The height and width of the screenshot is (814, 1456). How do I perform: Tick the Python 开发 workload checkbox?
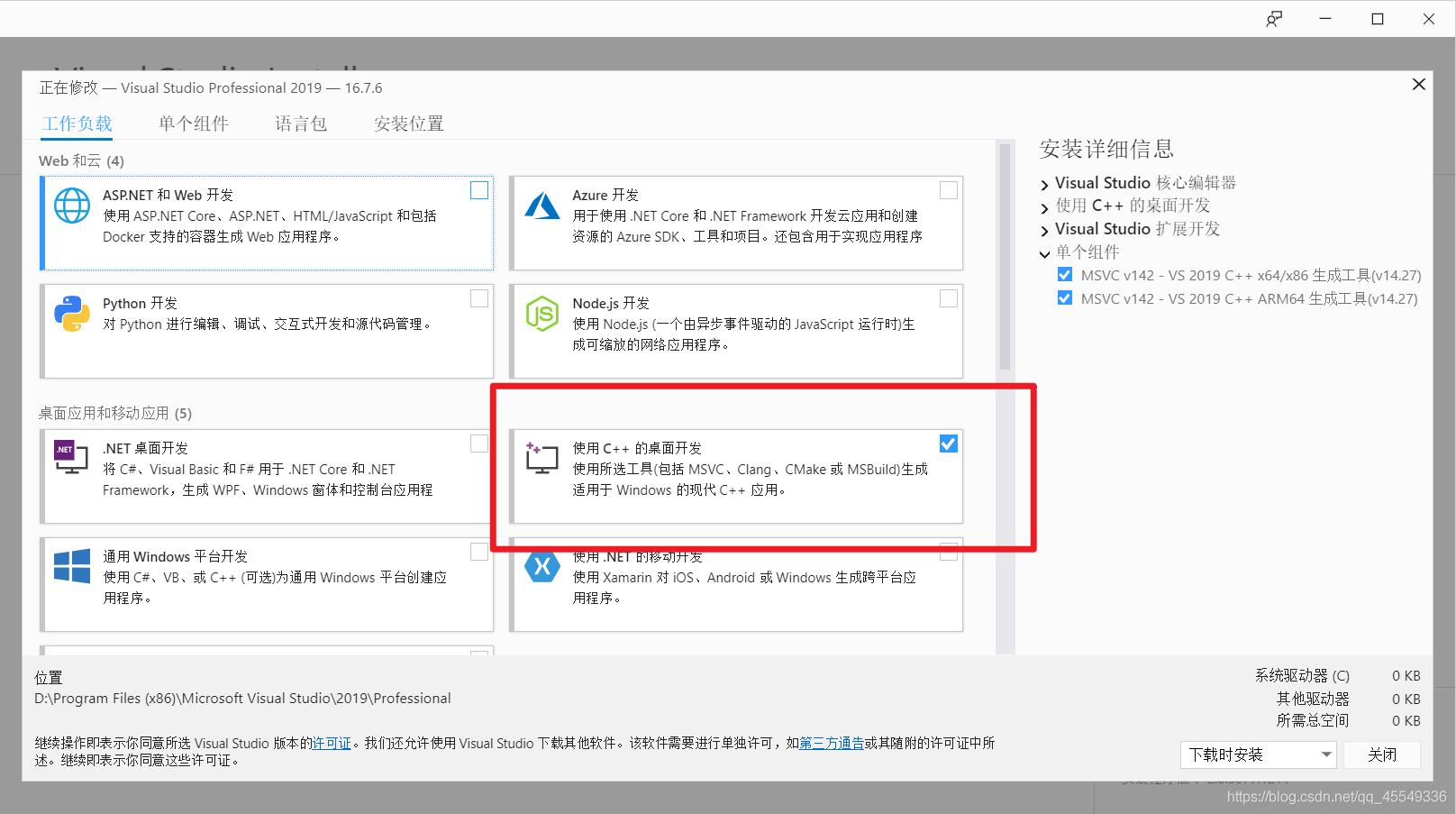click(479, 298)
